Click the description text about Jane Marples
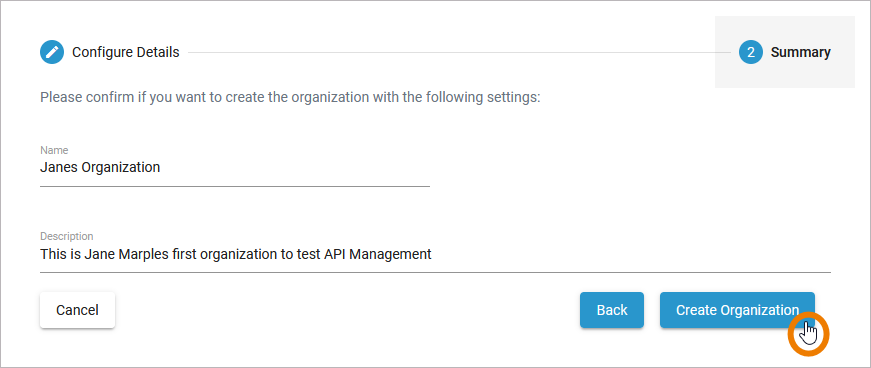The image size is (871, 368). pos(236,254)
